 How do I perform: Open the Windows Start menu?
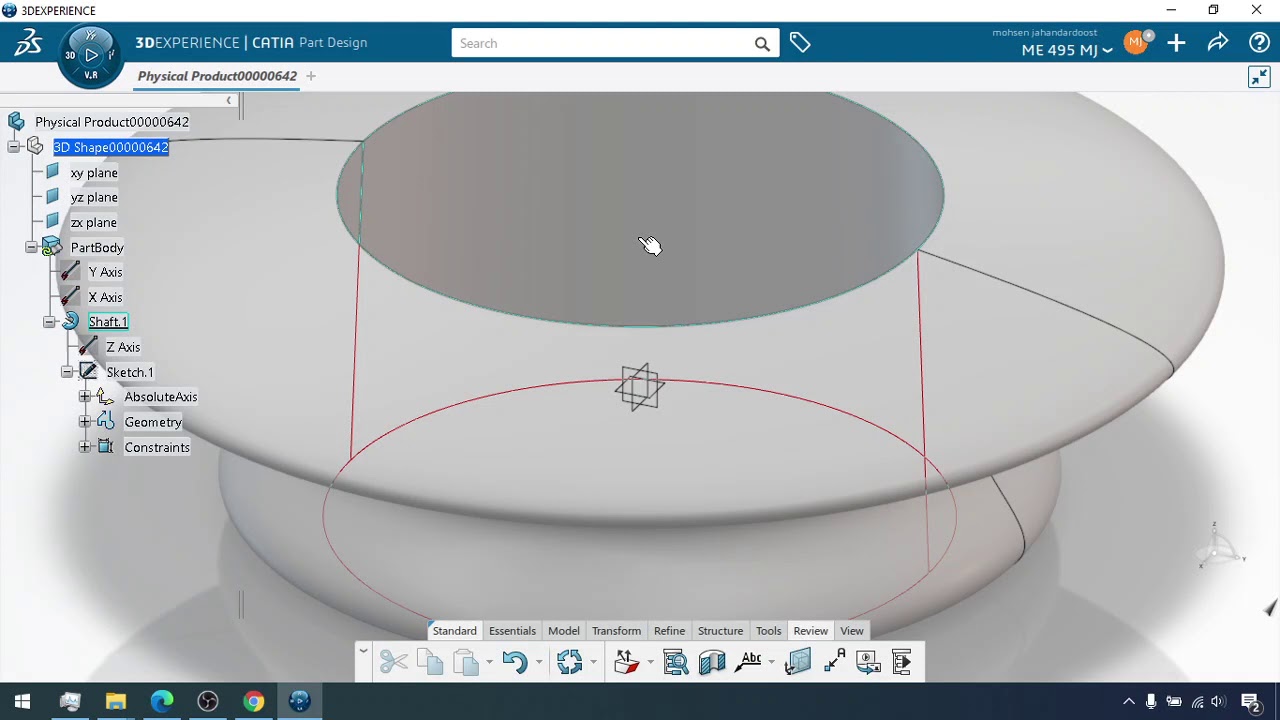pos(22,701)
